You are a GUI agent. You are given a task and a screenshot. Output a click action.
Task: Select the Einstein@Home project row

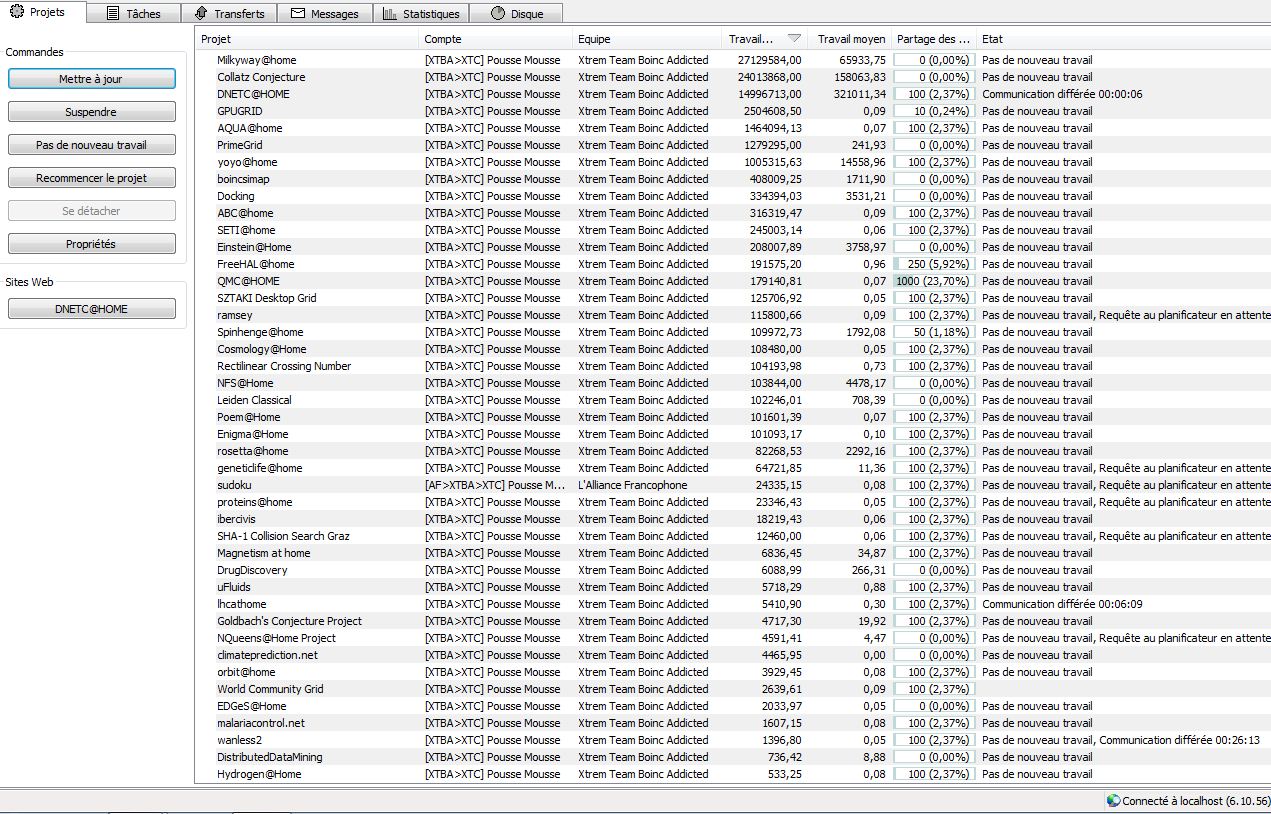tap(733, 247)
